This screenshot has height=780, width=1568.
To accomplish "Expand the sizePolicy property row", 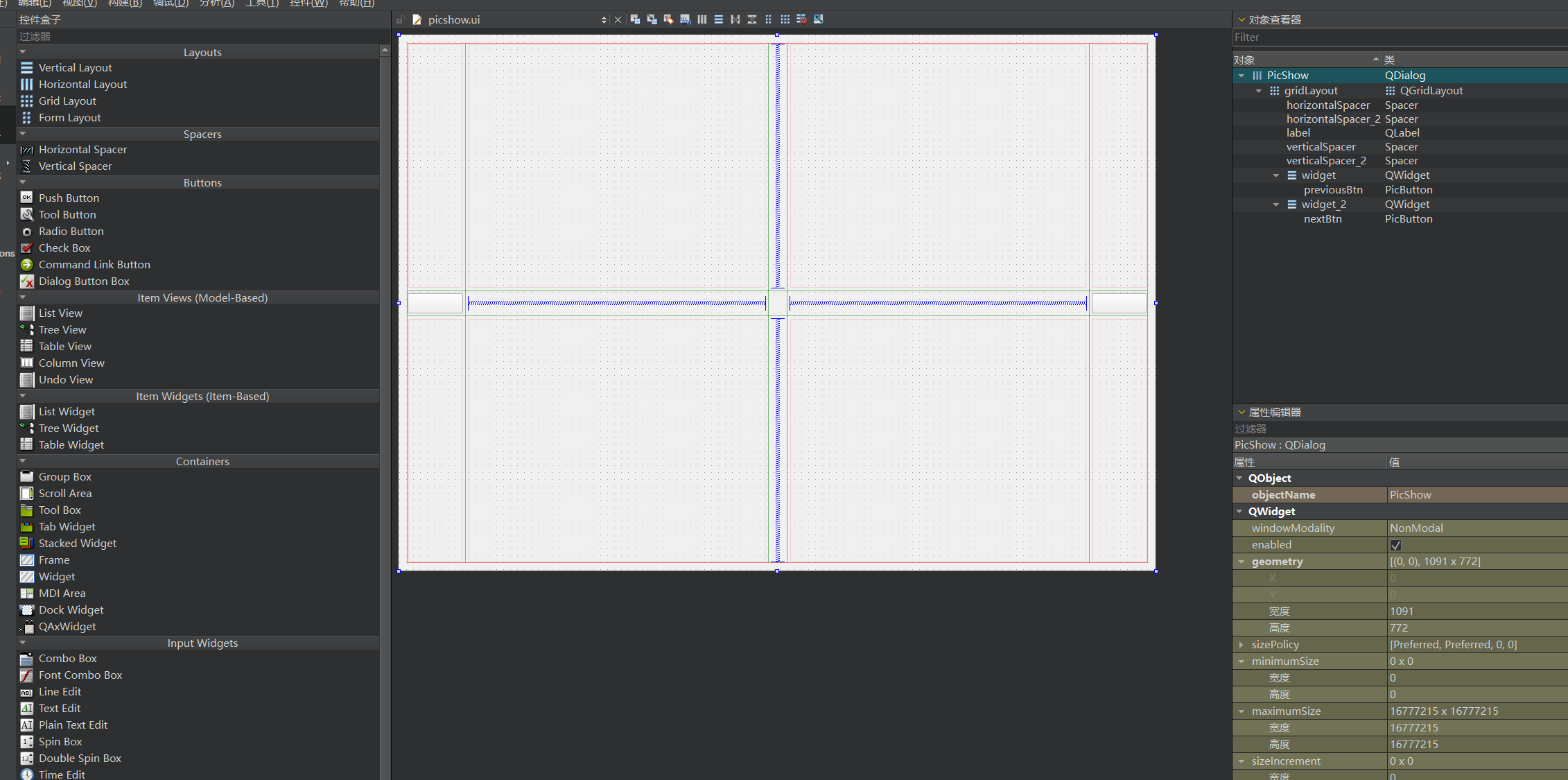I will 1242,645.
